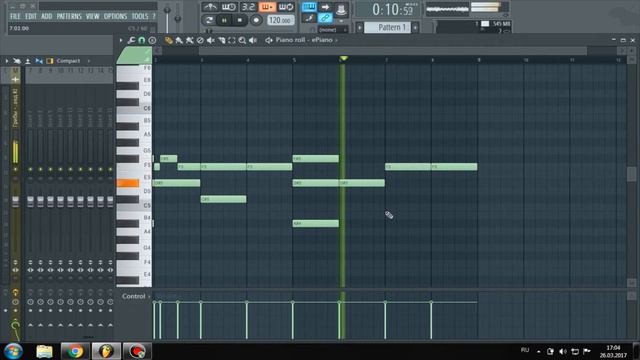Toggle the master track mute LED
The width and height of the screenshot is (640, 360).
pyautogui.click(x=16, y=169)
